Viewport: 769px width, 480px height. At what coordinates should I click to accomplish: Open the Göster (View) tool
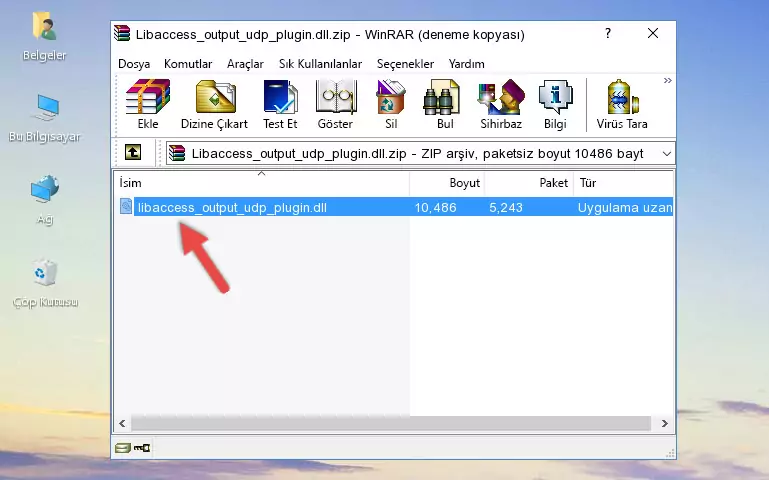pos(335,104)
